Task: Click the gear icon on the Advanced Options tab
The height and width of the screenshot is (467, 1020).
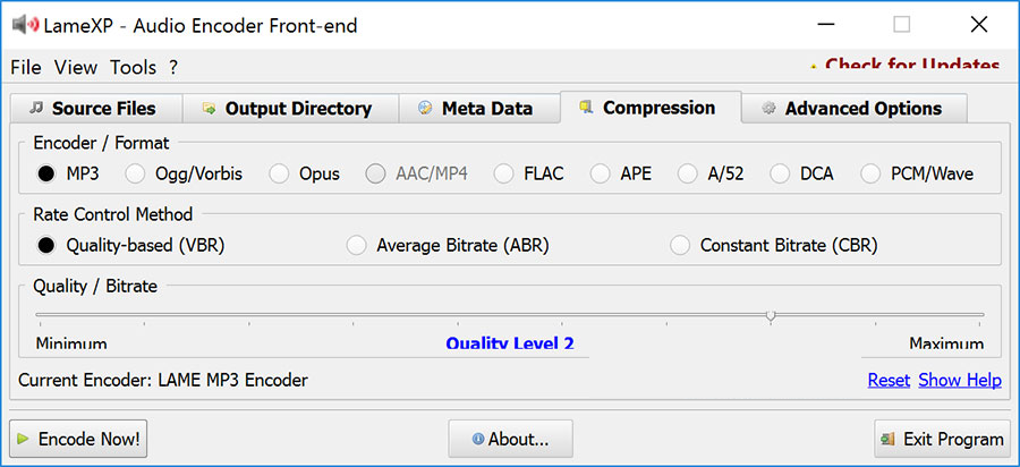Action: [x=769, y=108]
